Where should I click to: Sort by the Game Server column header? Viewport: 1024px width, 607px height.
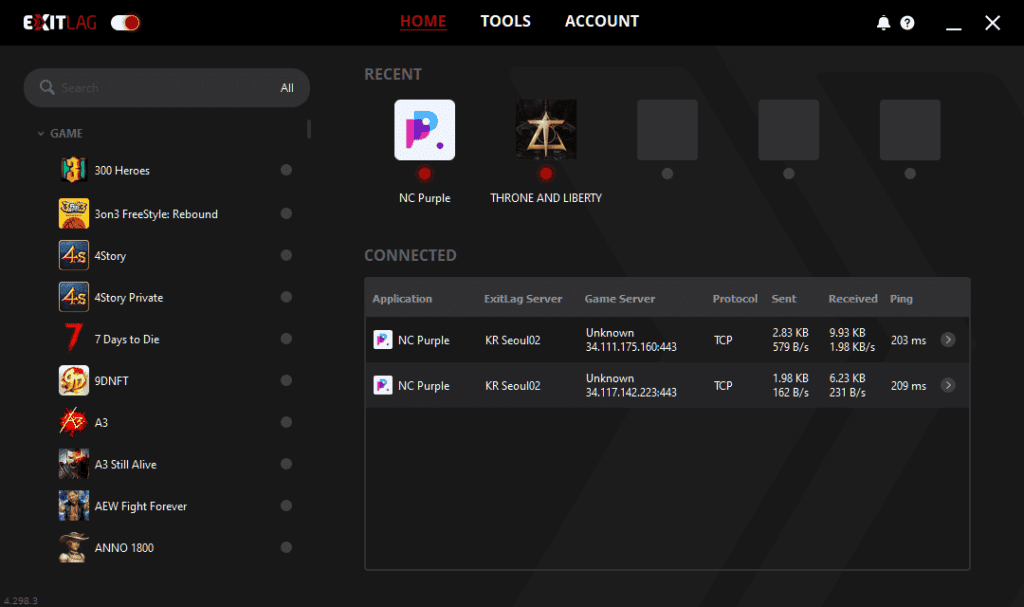pyautogui.click(x=620, y=299)
